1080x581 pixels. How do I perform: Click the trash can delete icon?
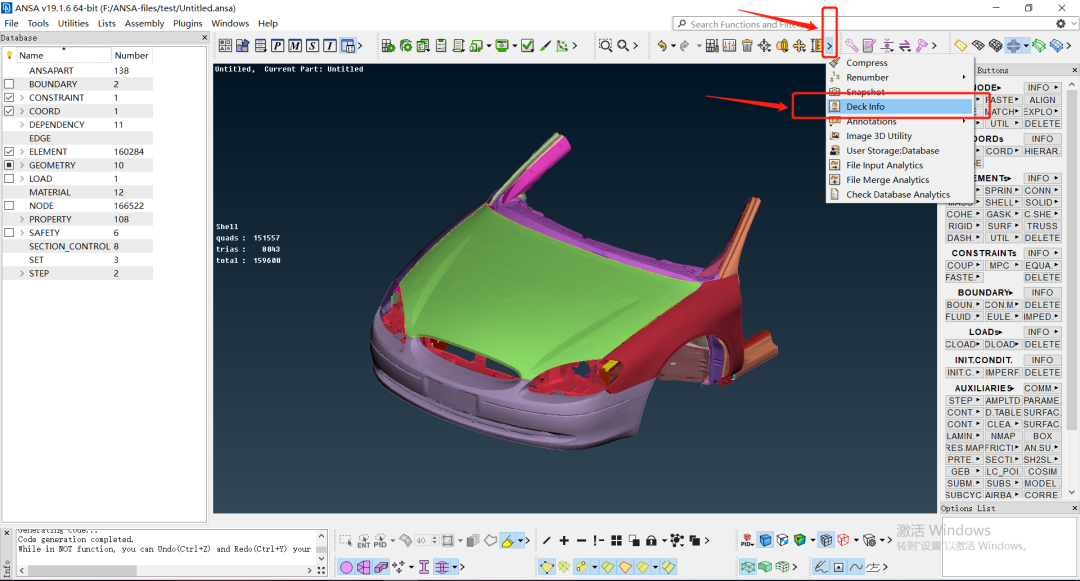(x=747, y=45)
